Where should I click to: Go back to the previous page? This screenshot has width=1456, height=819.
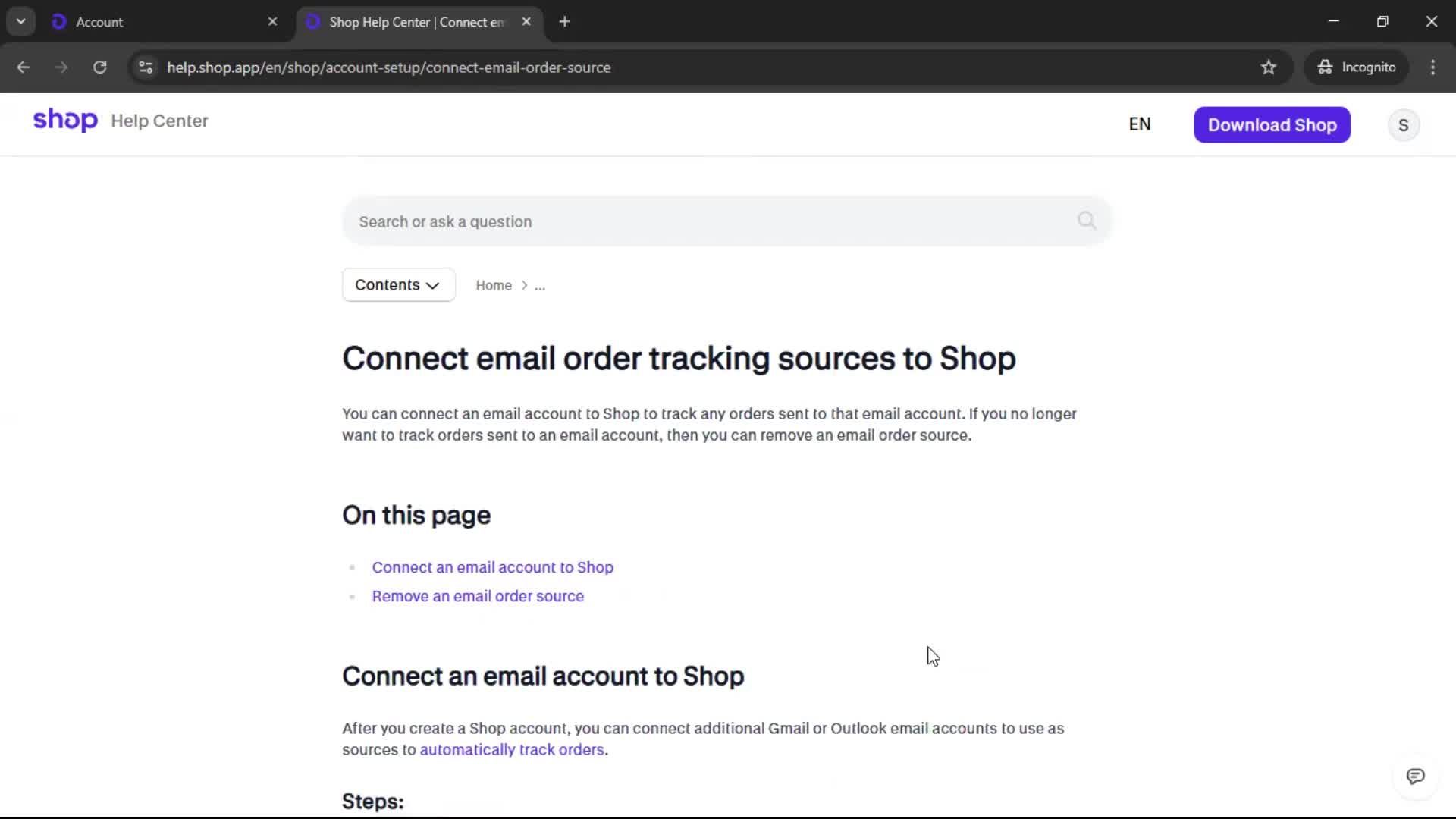point(24,67)
